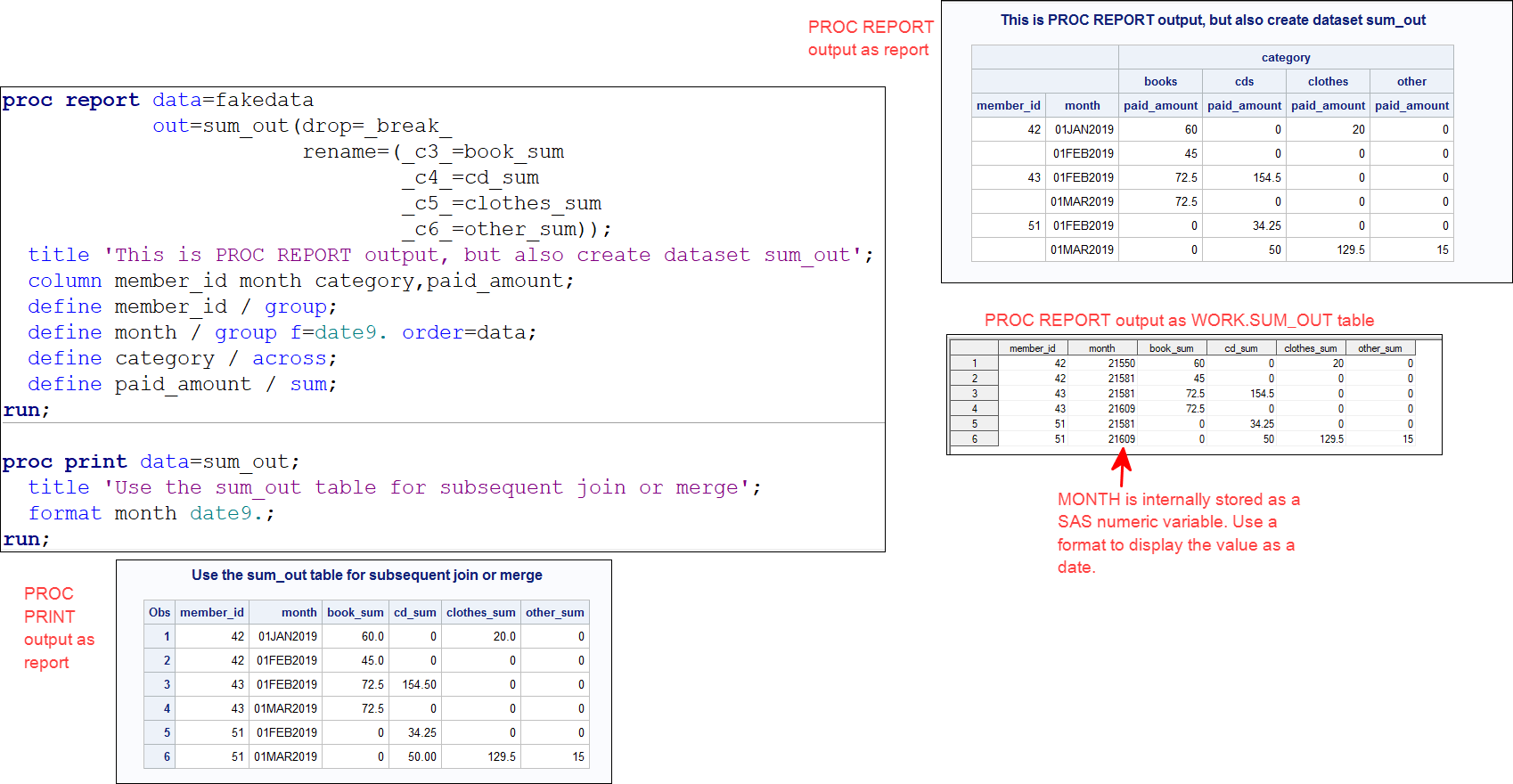This screenshot has width=1513, height=784.
Task: Click the 'column member_id month category,paid_amount;' line
Action: pos(301,282)
